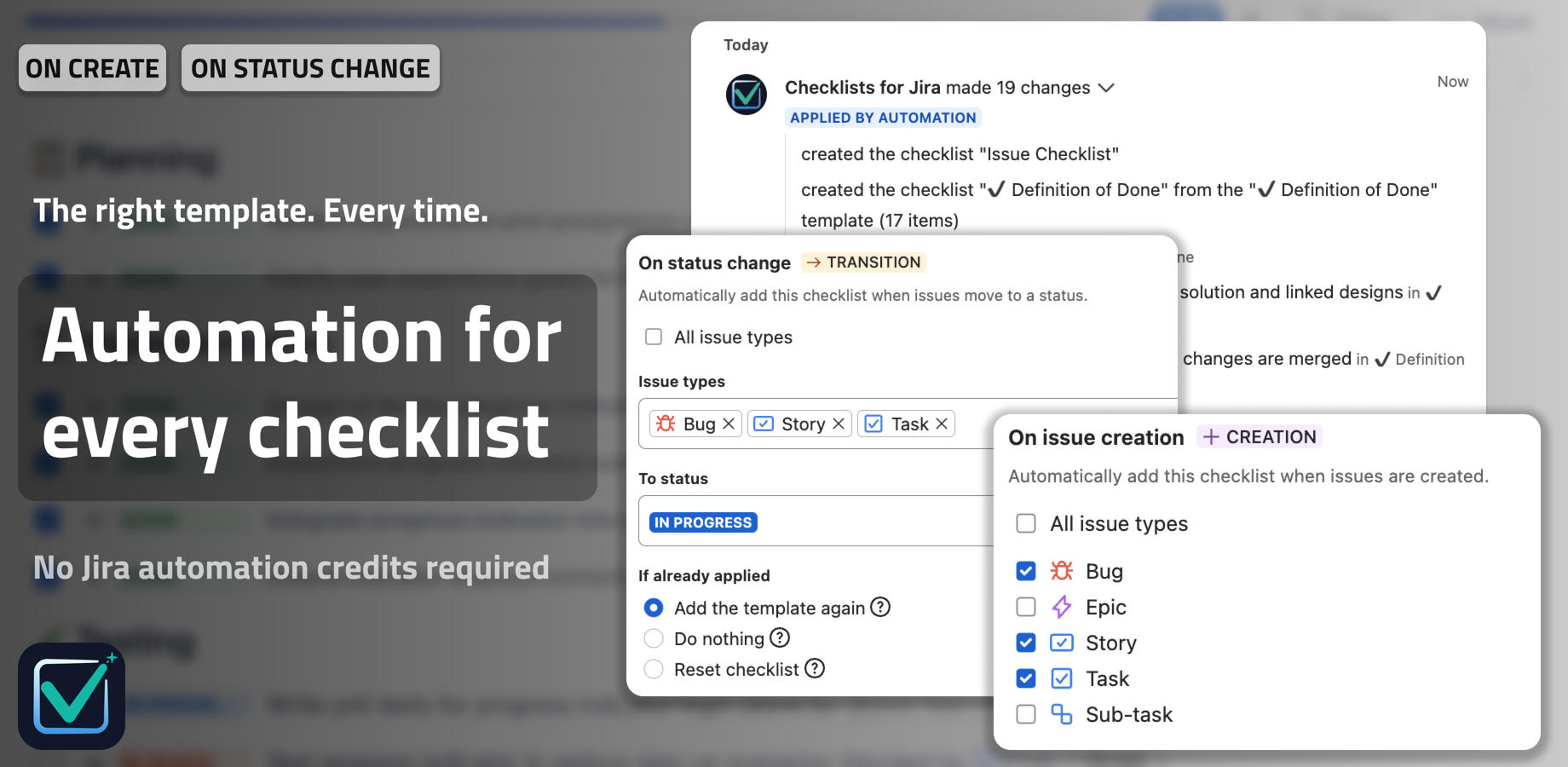The image size is (1568, 767).
Task: Expand the 'made 19 changes' chevron
Action: 1106,88
